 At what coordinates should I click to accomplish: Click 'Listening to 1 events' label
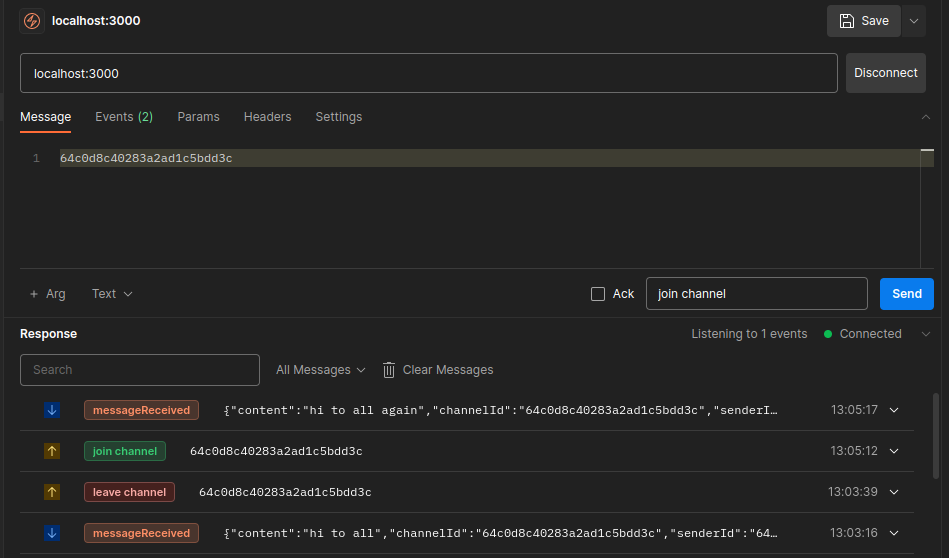click(749, 334)
